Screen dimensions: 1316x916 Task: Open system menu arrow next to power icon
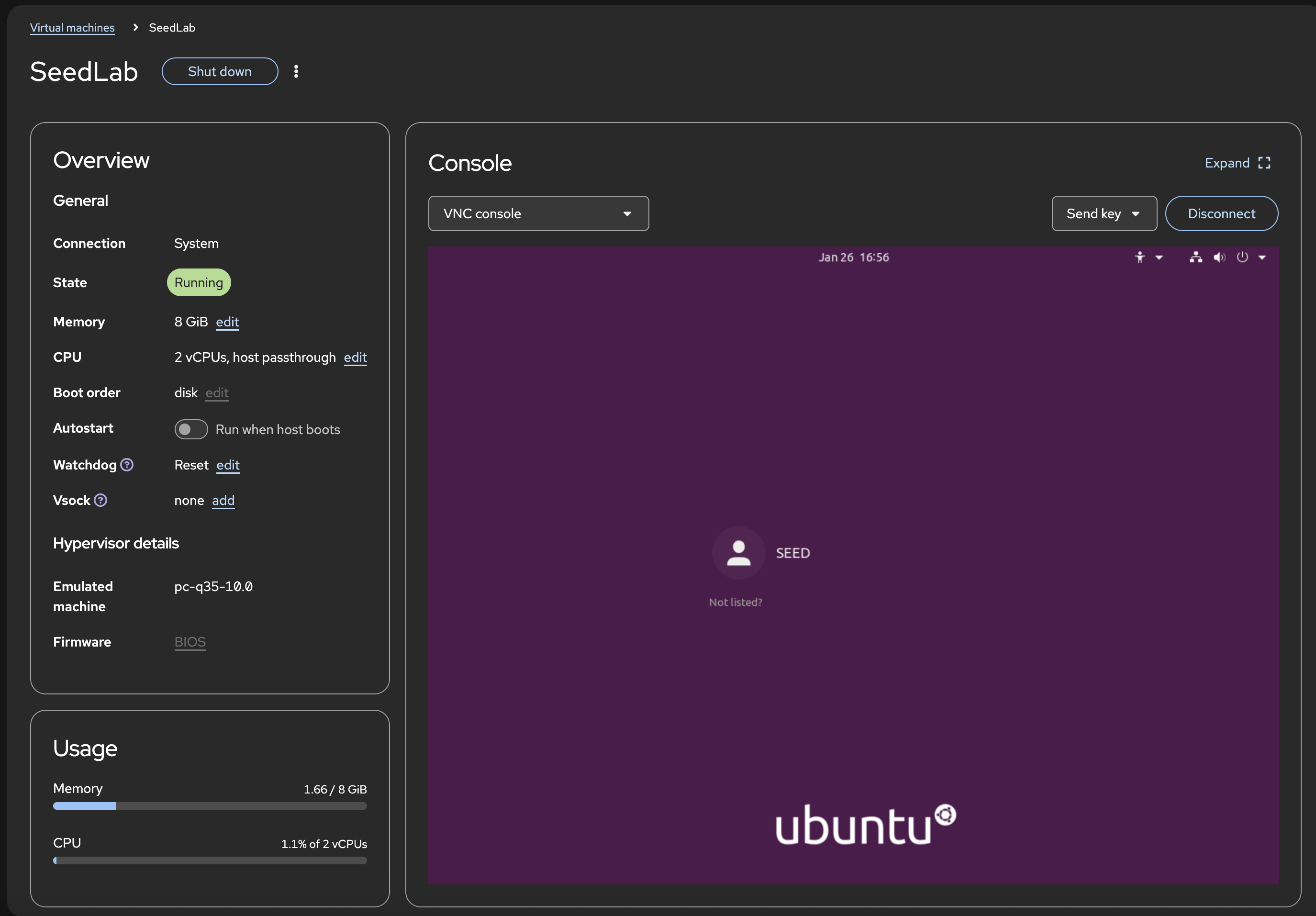click(x=1262, y=258)
